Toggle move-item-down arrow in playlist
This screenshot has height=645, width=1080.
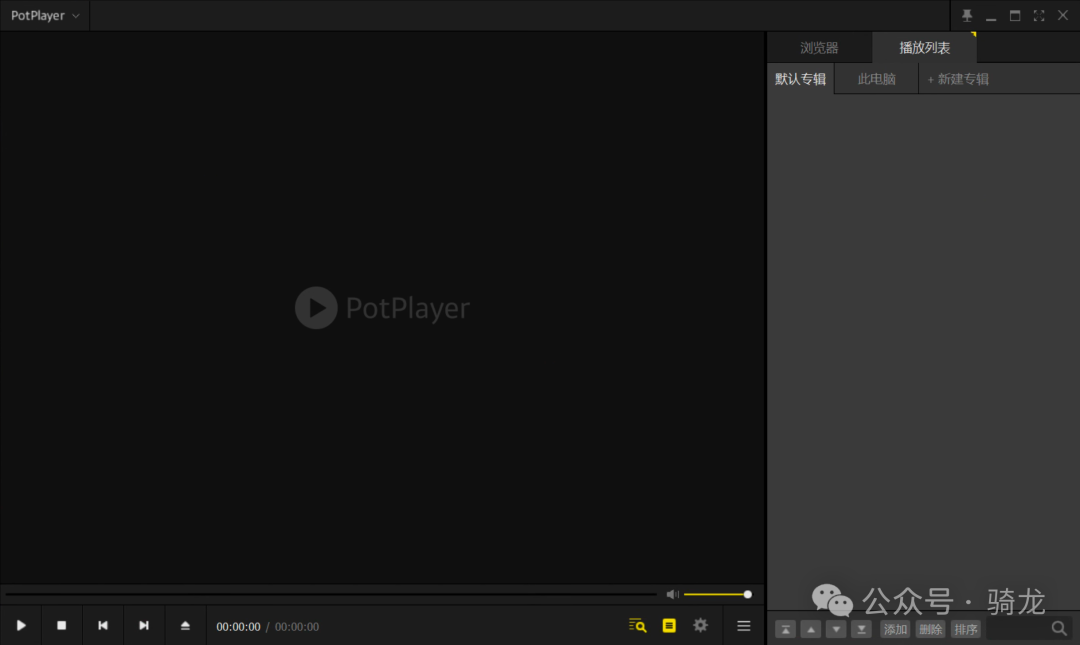point(836,628)
